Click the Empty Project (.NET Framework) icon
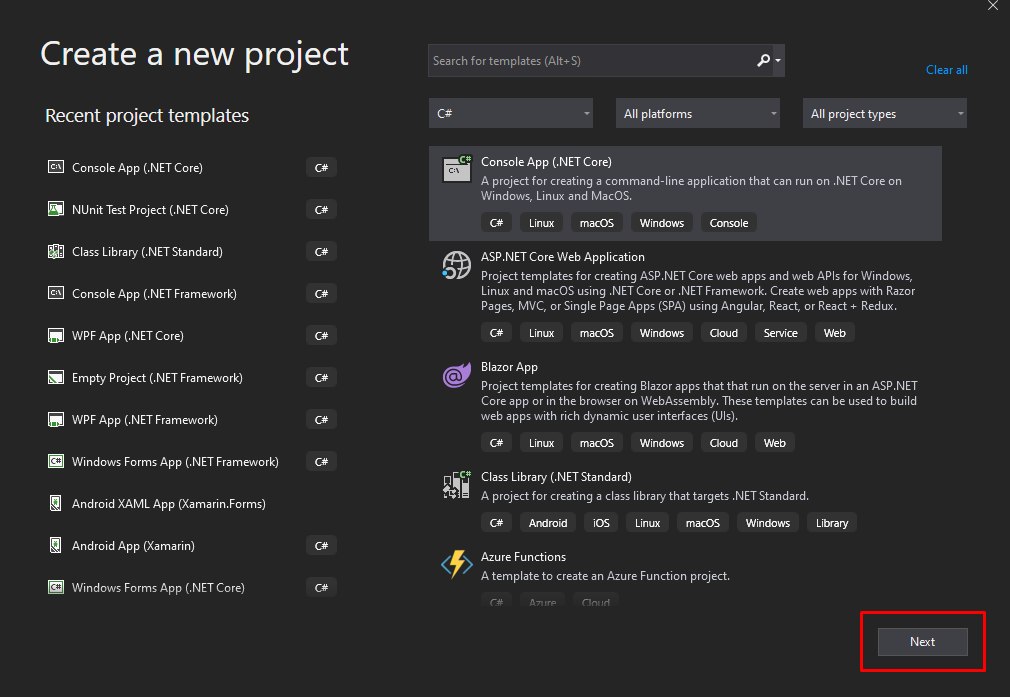Image resolution: width=1010 pixels, height=697 pixels. tap(56, 377)
